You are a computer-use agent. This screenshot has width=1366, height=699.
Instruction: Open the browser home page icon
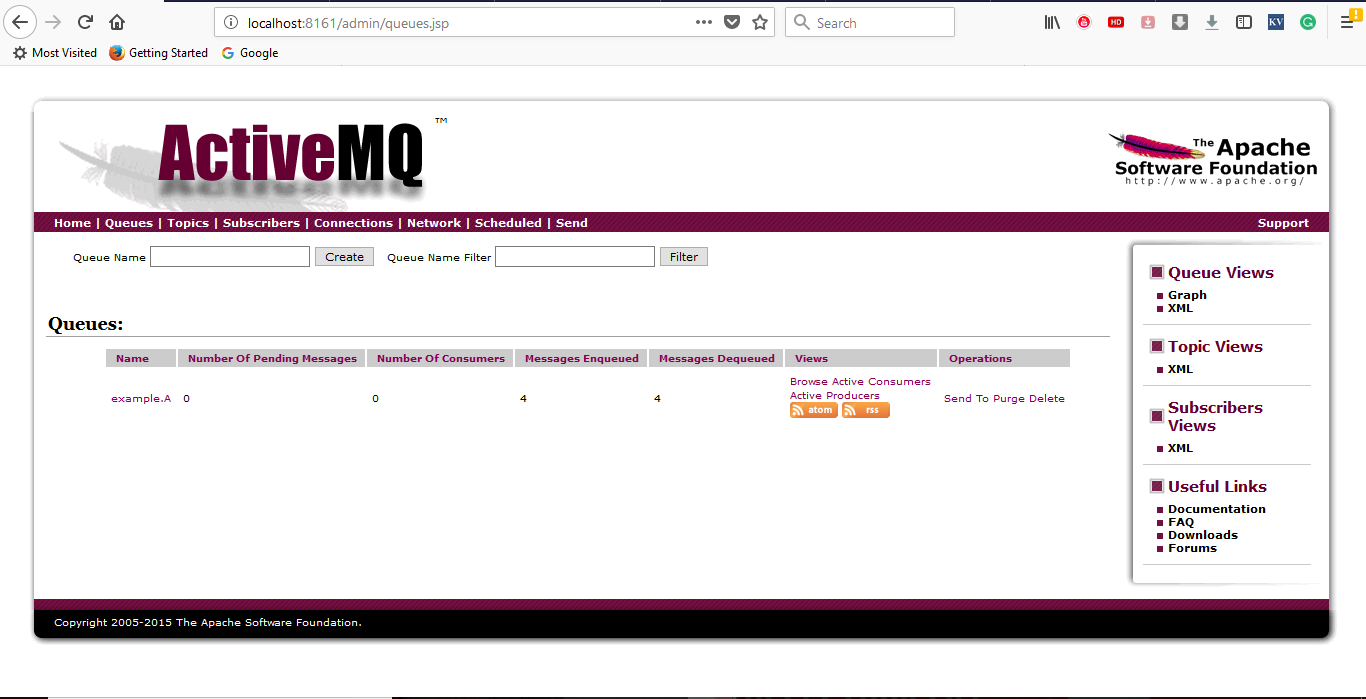tap(117, 22)
